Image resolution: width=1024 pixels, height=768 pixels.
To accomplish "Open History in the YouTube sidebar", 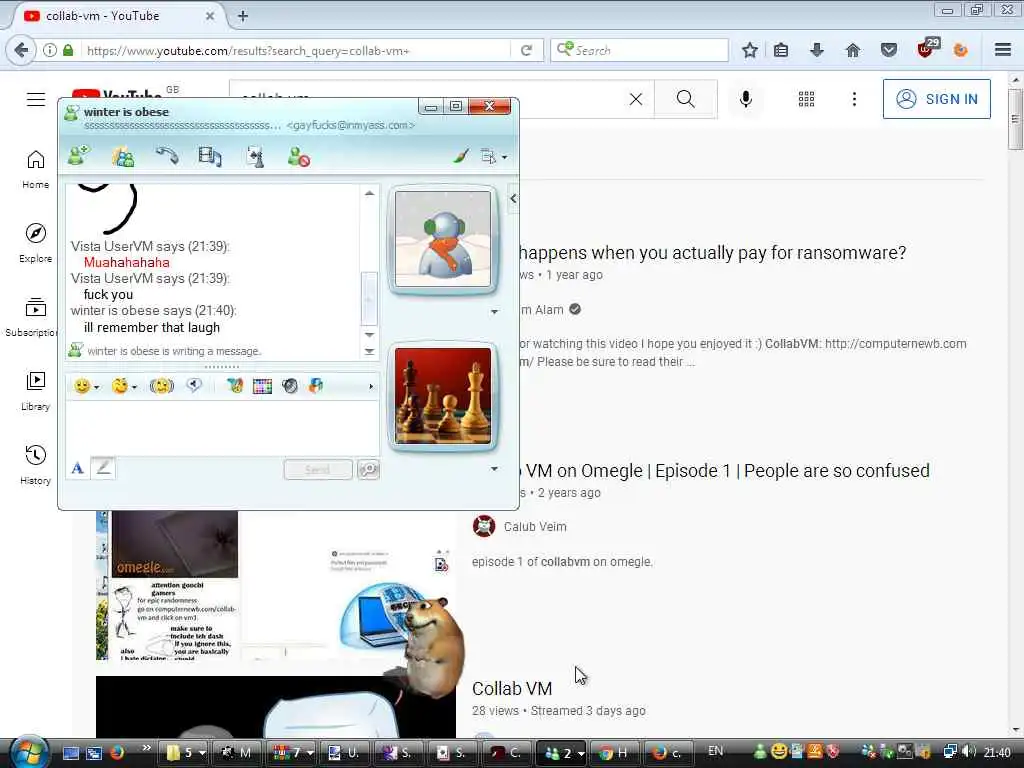I will coord(36,465).
